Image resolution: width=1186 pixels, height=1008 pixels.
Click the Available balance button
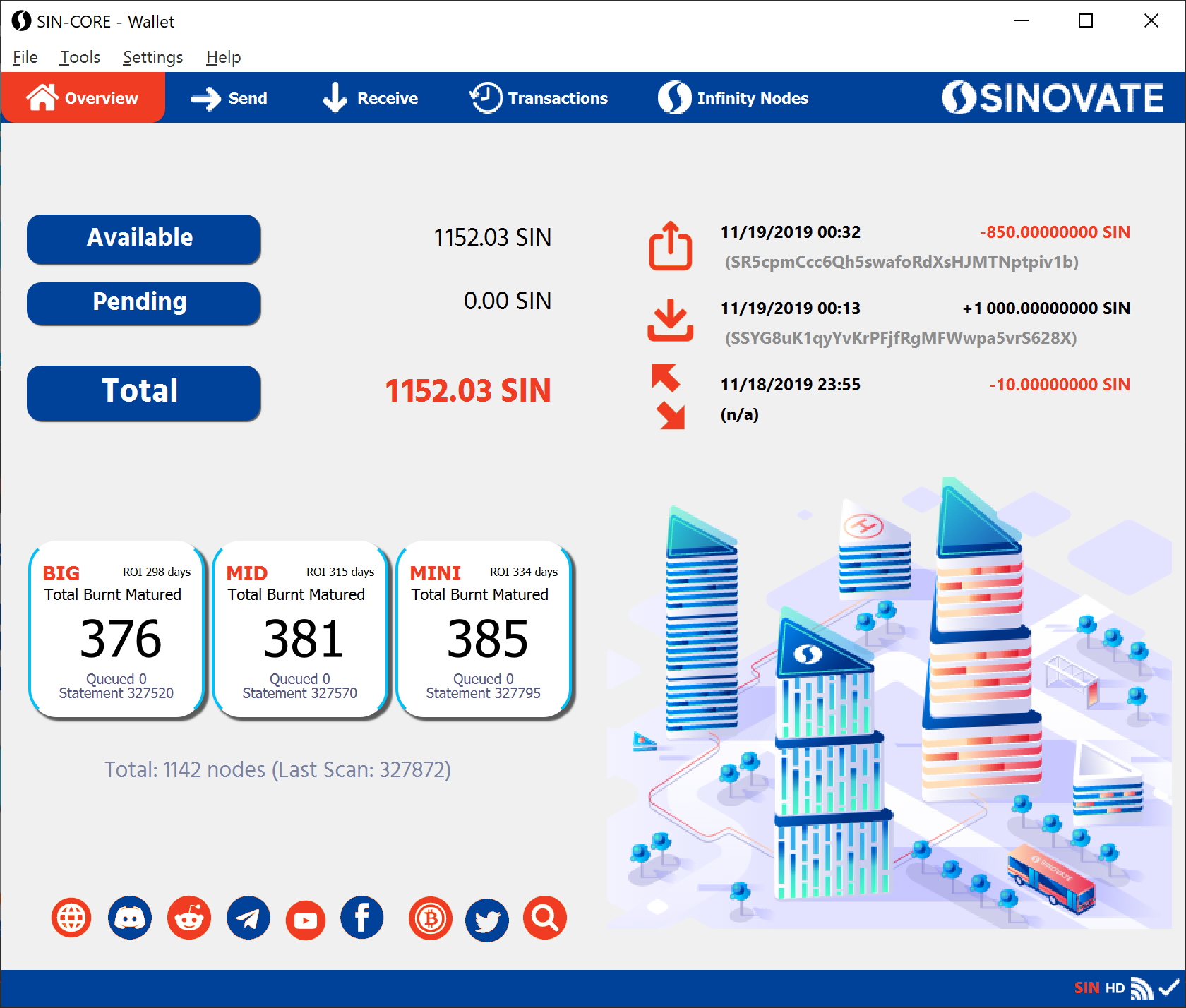point(143,239)
